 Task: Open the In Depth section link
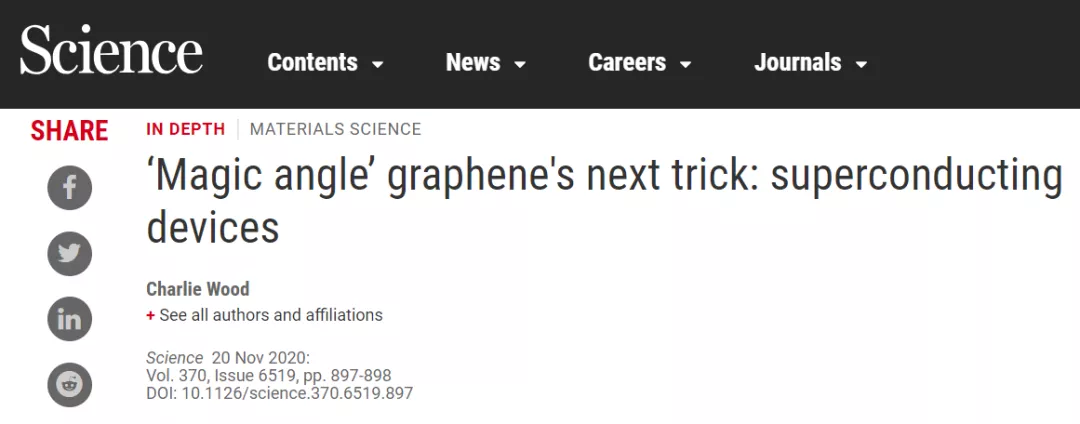click(185, 129)
